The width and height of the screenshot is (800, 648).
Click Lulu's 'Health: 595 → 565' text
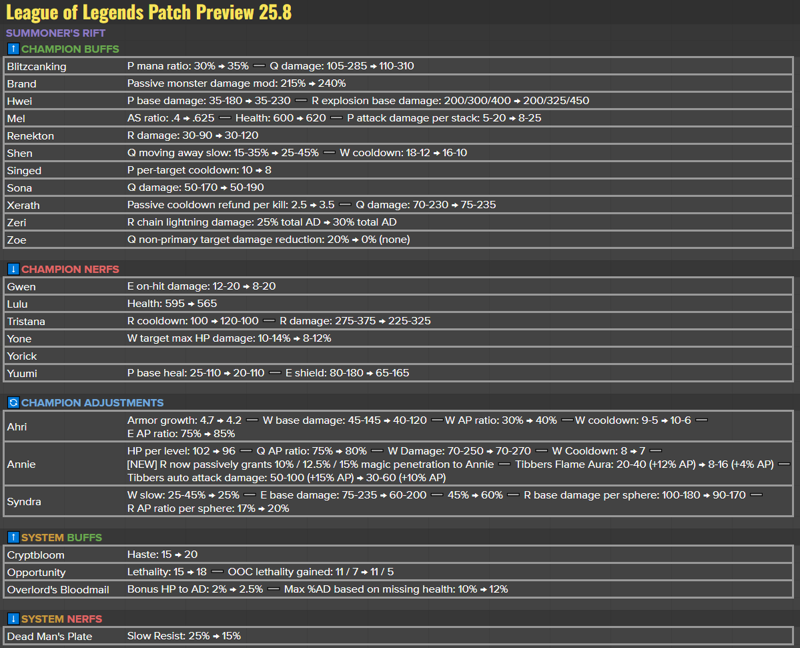point(172,304)
